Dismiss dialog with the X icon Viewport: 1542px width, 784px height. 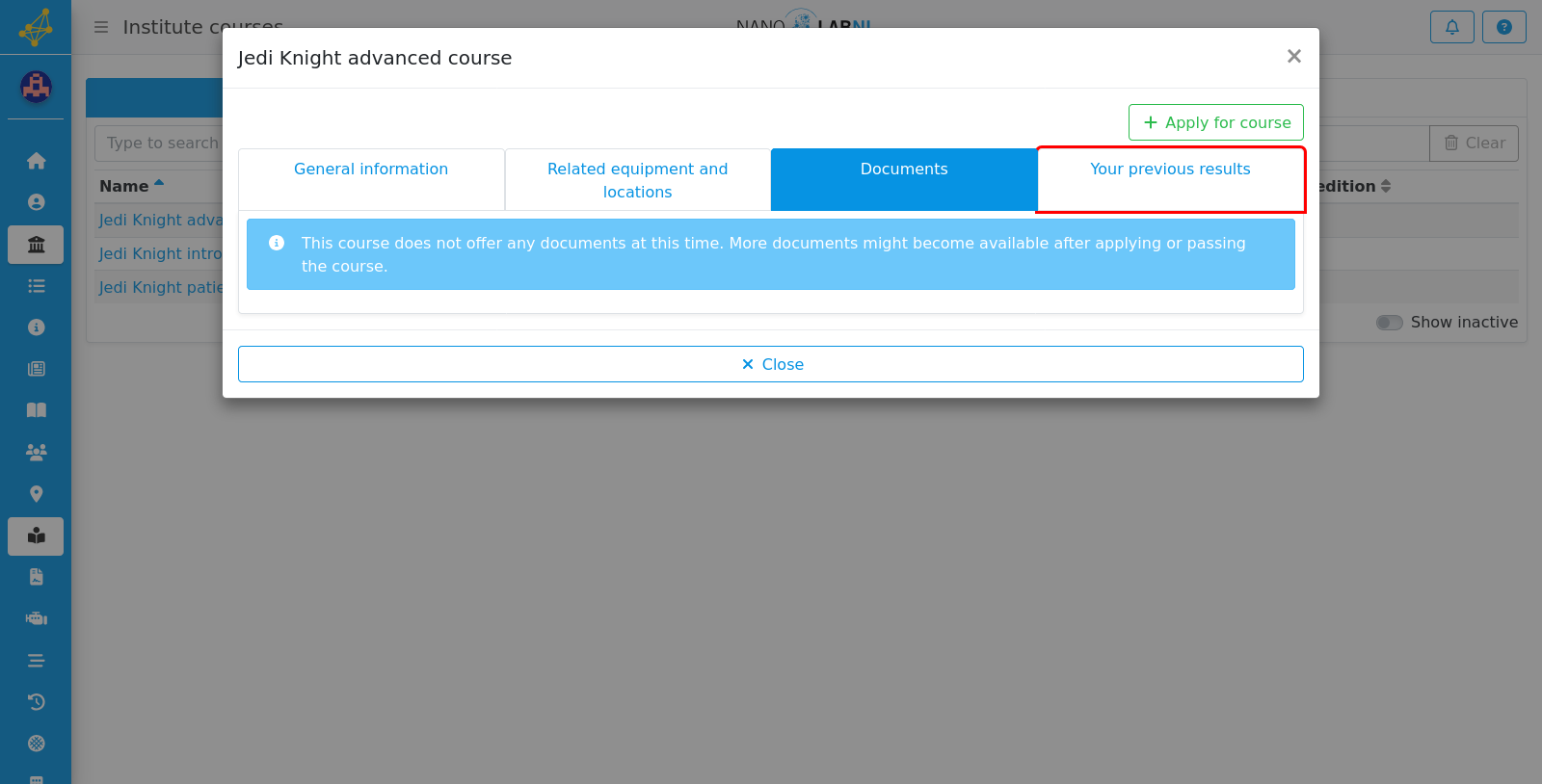[1294, 57]
